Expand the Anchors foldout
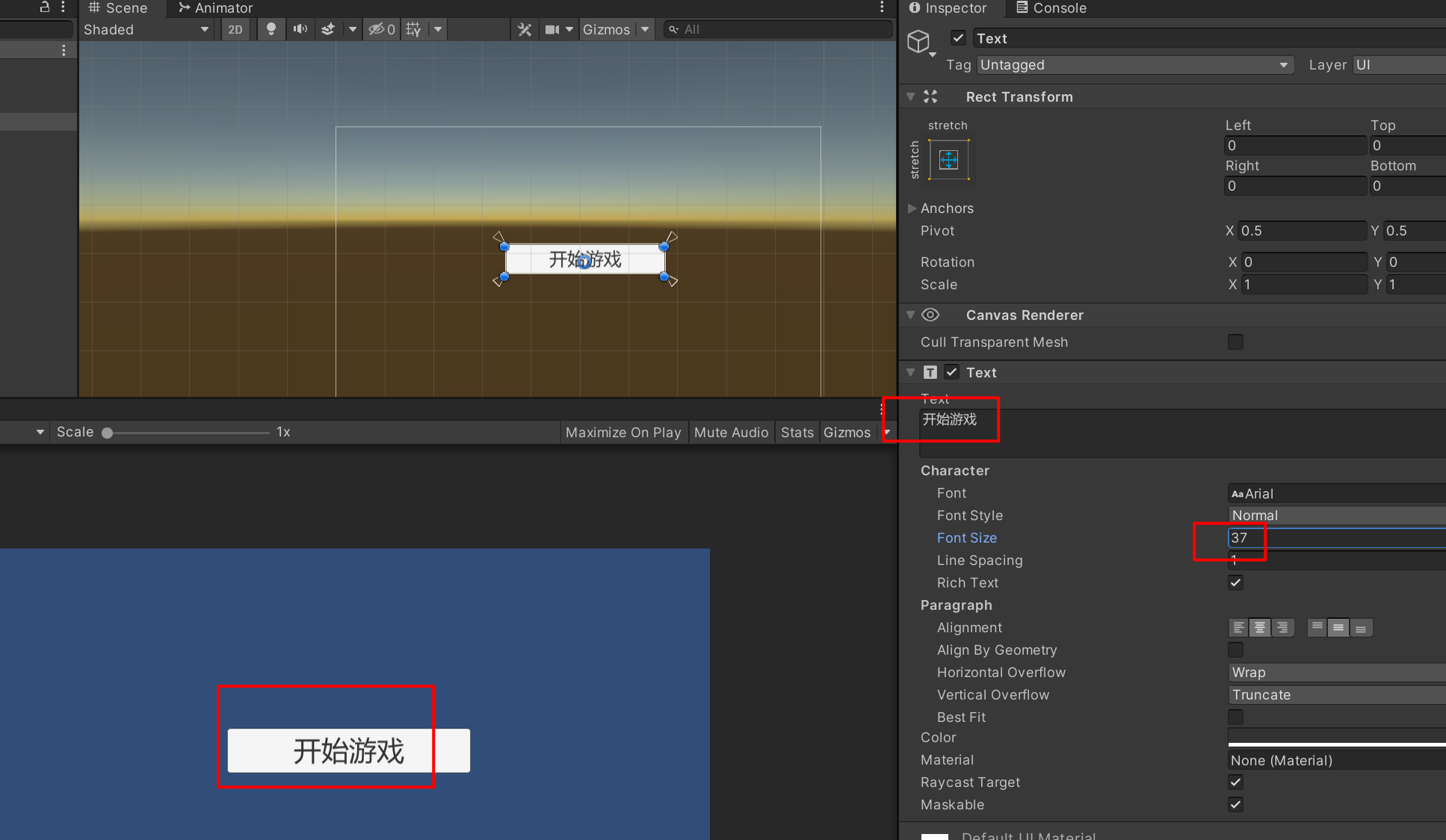The height and width of the screenshot is (840, 1446). click(912, 209)
